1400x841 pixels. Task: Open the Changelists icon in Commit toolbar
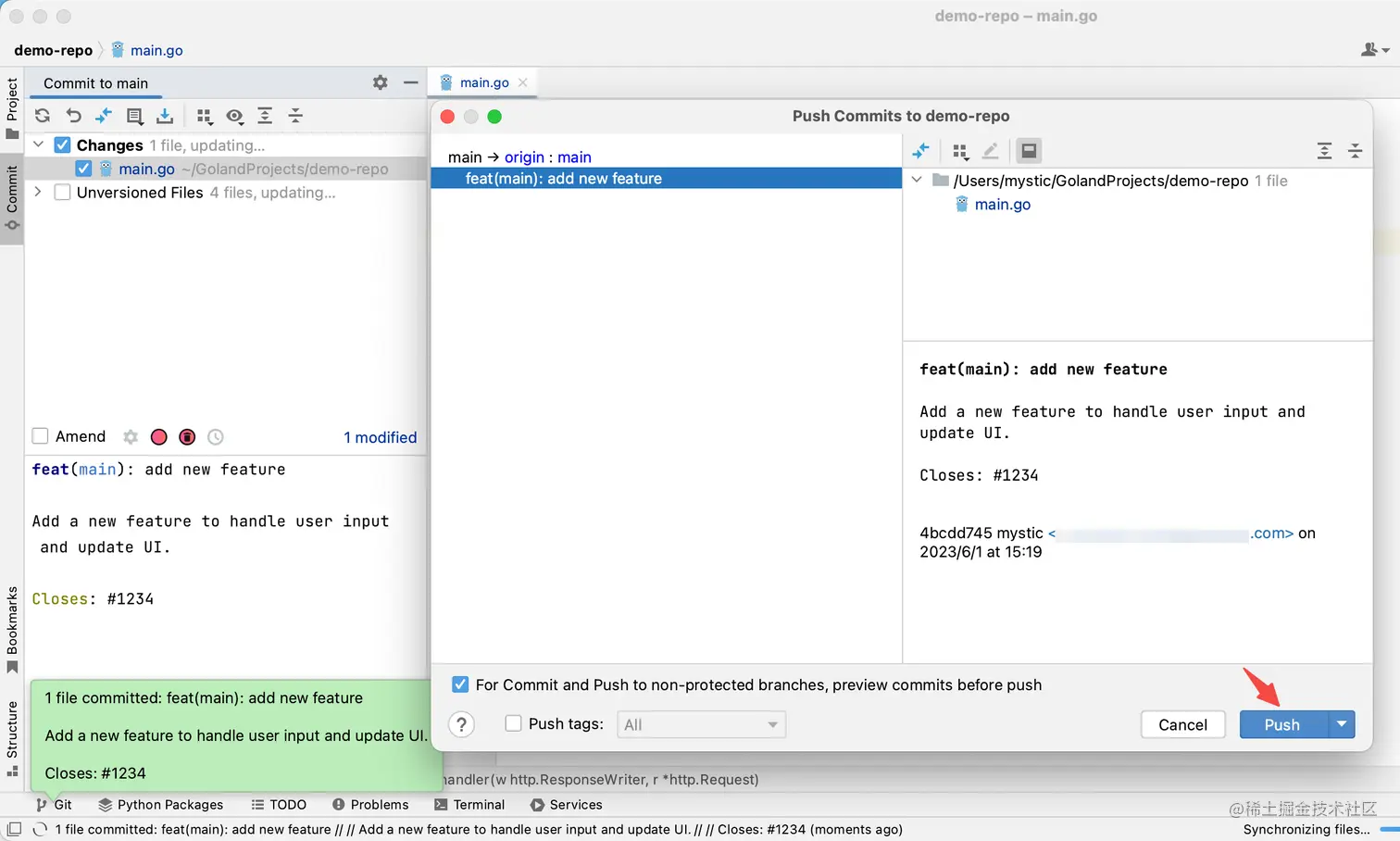tap(134, 116)
